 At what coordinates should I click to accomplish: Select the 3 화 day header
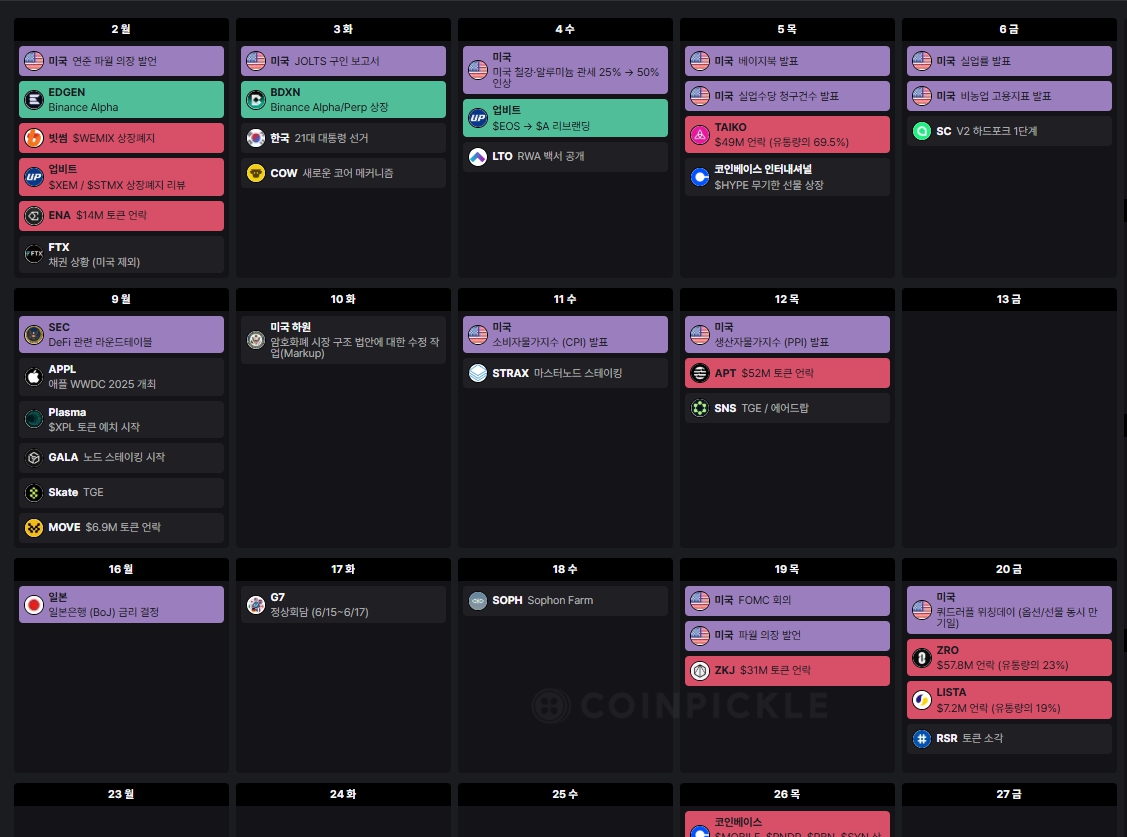343,29
